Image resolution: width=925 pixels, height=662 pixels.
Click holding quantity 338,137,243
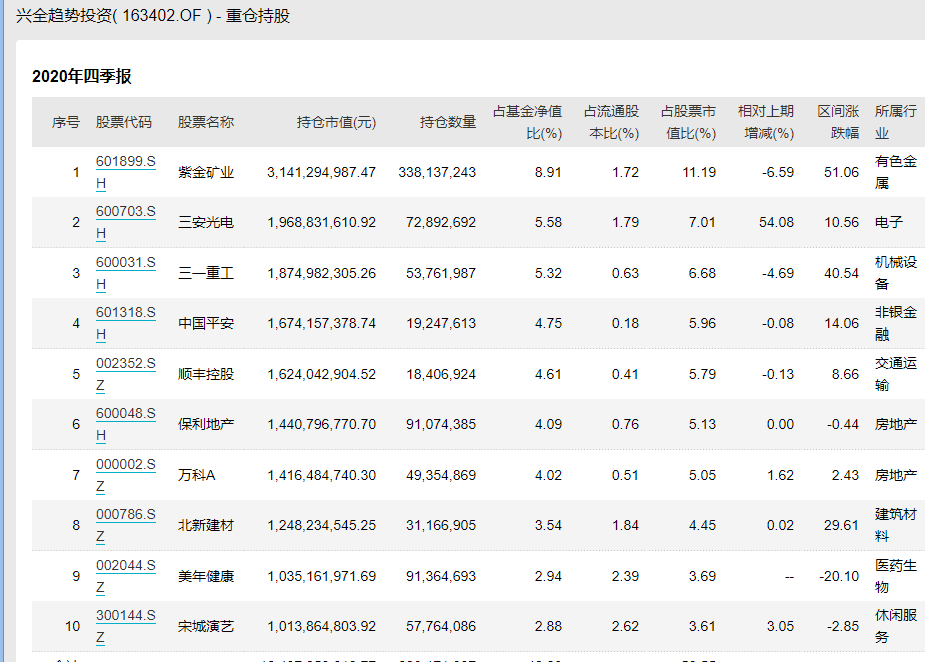click(437, 172)
